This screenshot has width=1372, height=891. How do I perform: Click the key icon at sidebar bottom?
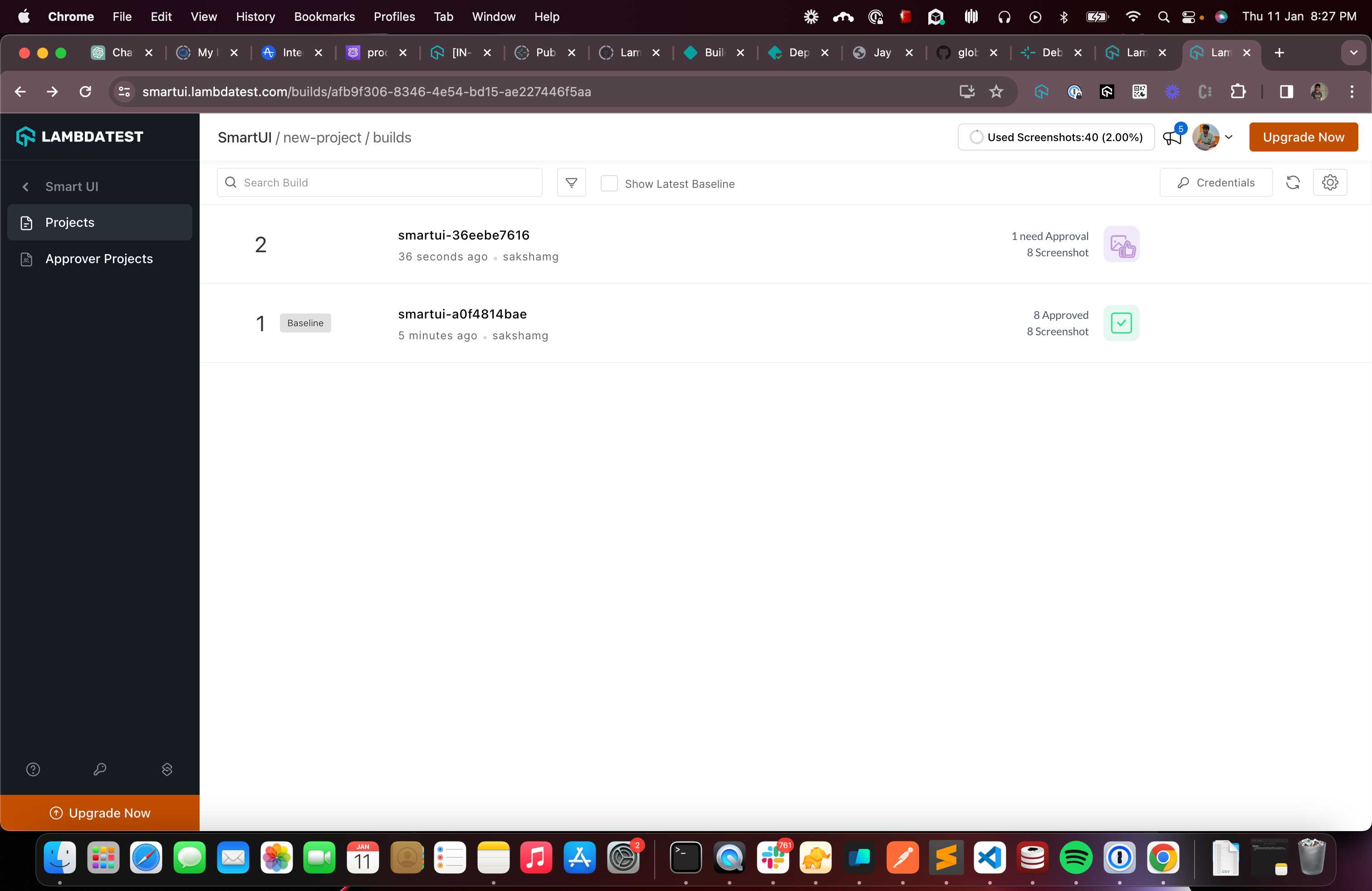(x=100, y=769)
